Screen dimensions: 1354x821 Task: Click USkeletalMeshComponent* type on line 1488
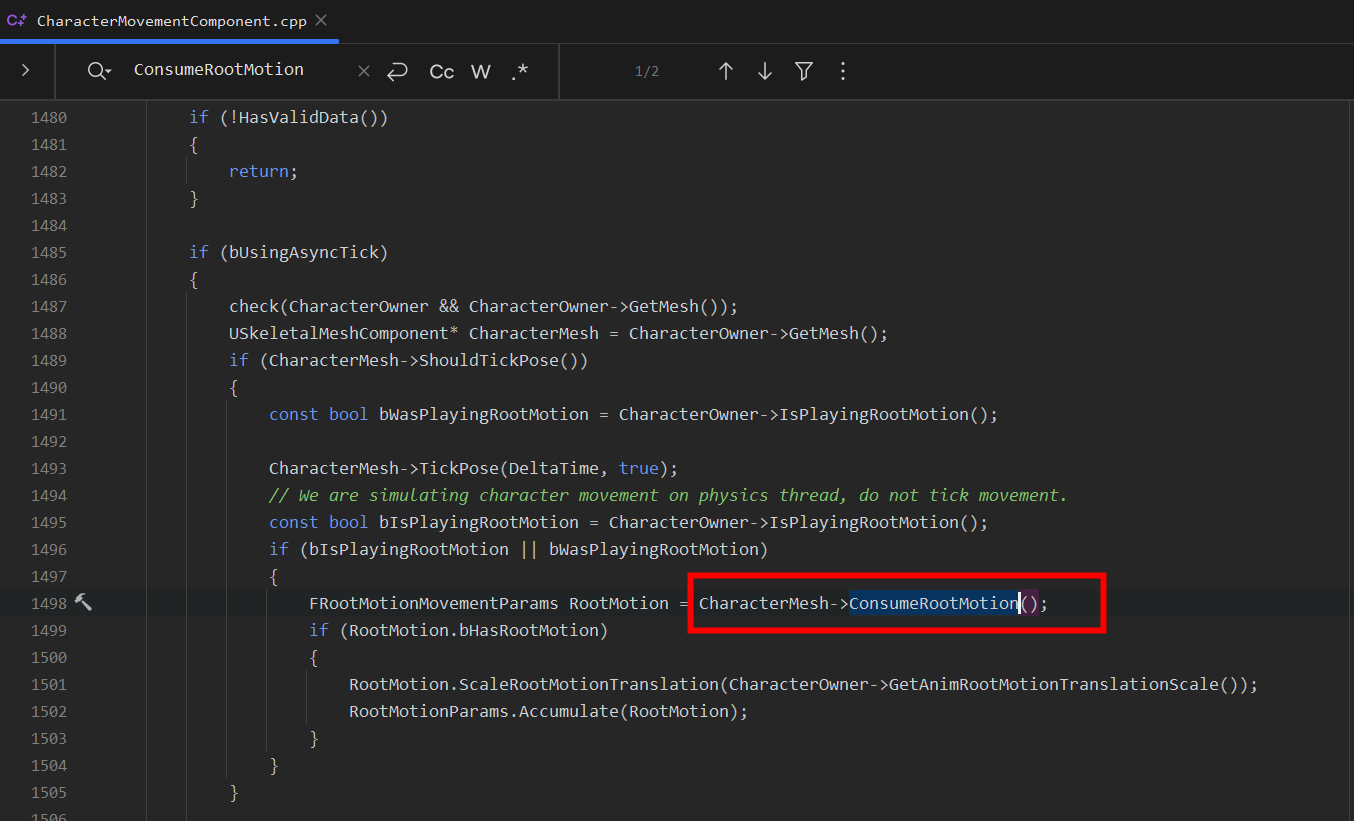point(344,333)
